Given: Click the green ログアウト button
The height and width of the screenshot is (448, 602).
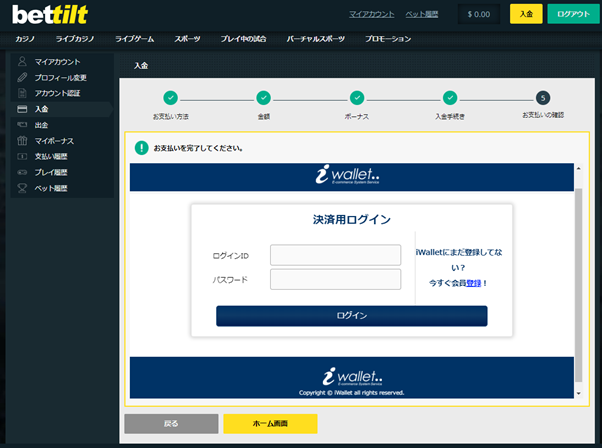Looking at the screenshot, I should [x=574, y=14].
